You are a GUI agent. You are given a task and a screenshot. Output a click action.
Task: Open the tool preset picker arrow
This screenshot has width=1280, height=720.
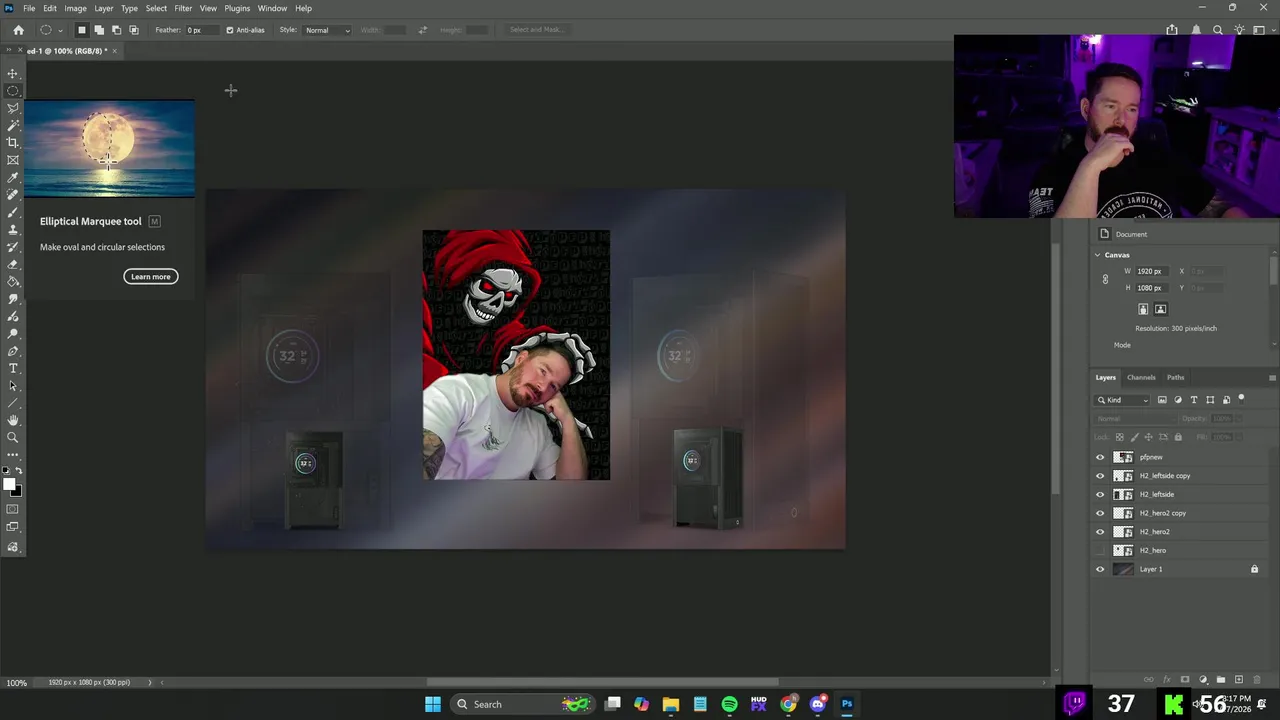(x=60, y=30)
